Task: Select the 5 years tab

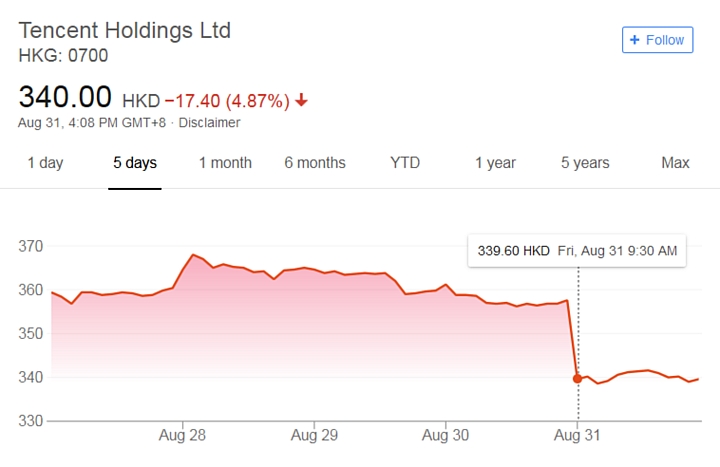Action: tap(586, 163)
